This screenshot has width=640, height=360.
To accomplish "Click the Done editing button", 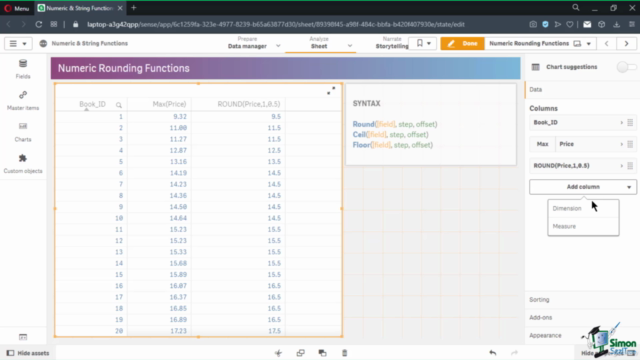I will [x=462, y=43].
